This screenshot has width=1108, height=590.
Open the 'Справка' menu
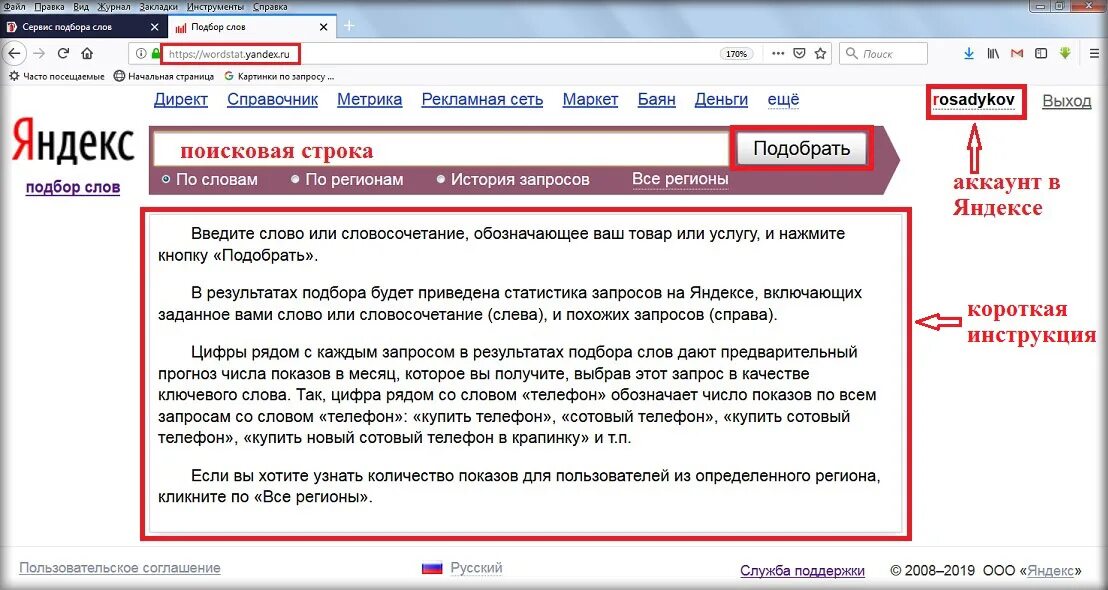point(269,6)
